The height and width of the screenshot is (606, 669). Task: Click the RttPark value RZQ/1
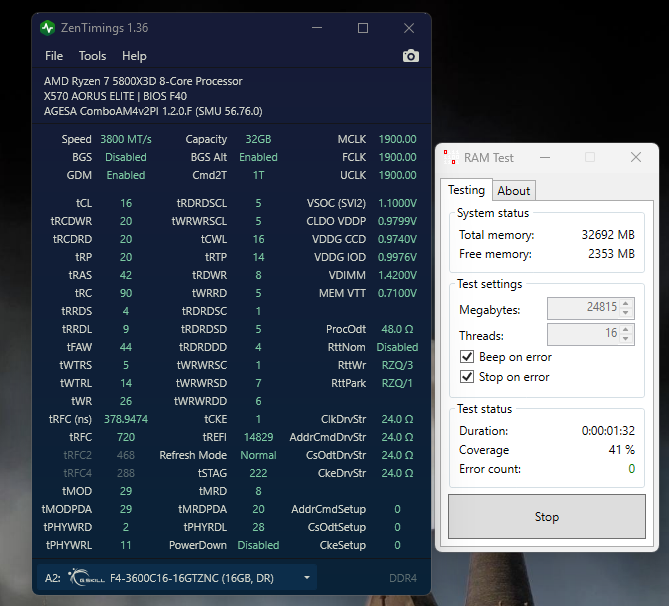[397, 383]
